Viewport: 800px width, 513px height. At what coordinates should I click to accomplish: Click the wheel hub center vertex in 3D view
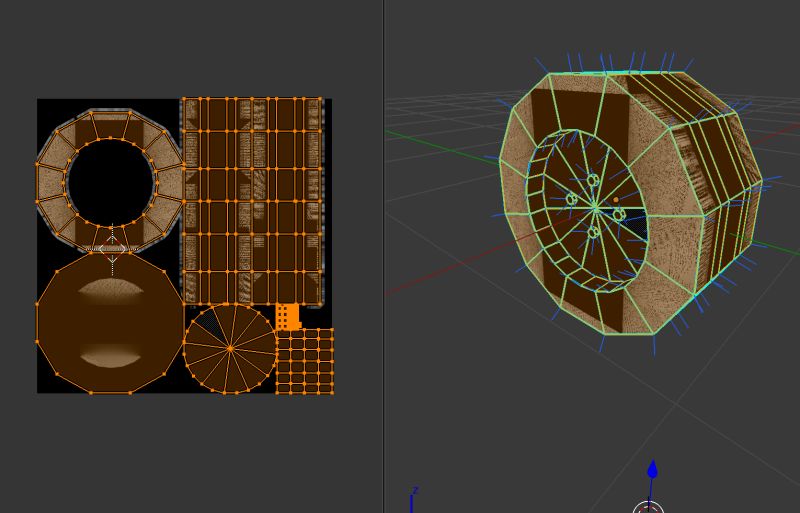click(595, 208)
